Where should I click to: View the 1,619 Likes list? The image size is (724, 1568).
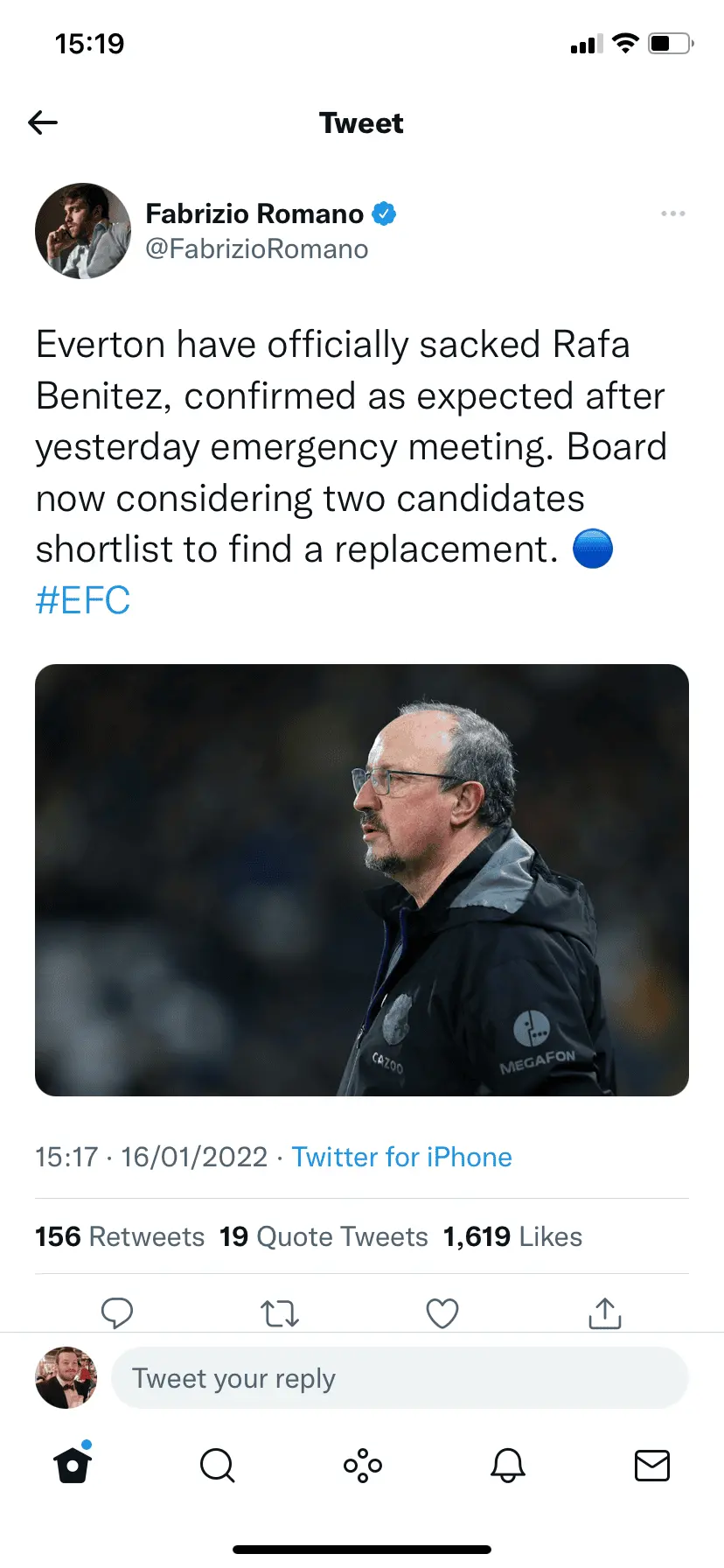click(512, 1236)
